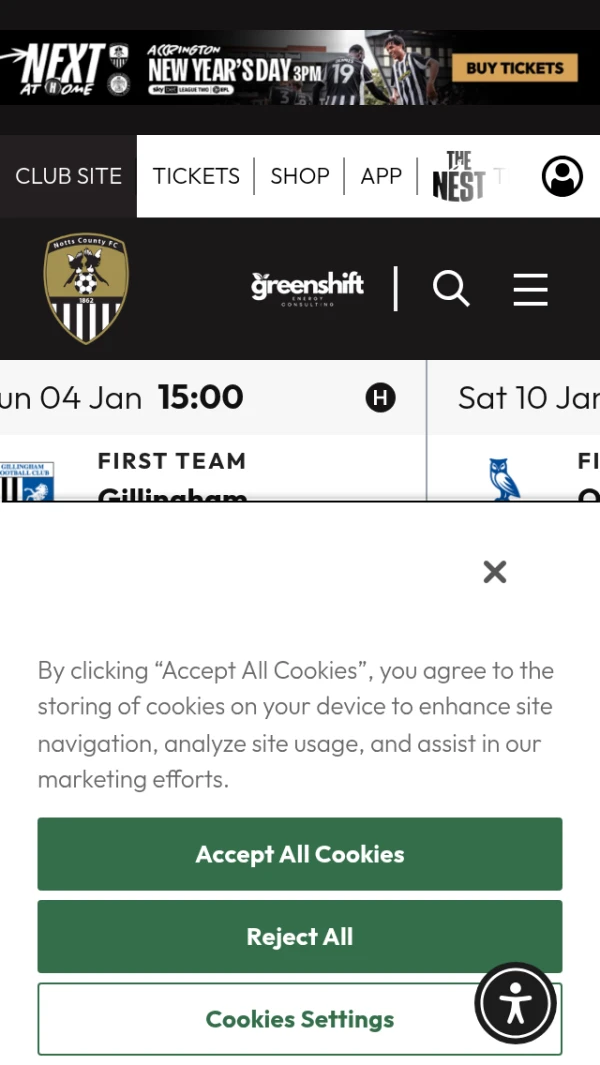
Task: Go to the Tickets menu item
Action: 196,176
